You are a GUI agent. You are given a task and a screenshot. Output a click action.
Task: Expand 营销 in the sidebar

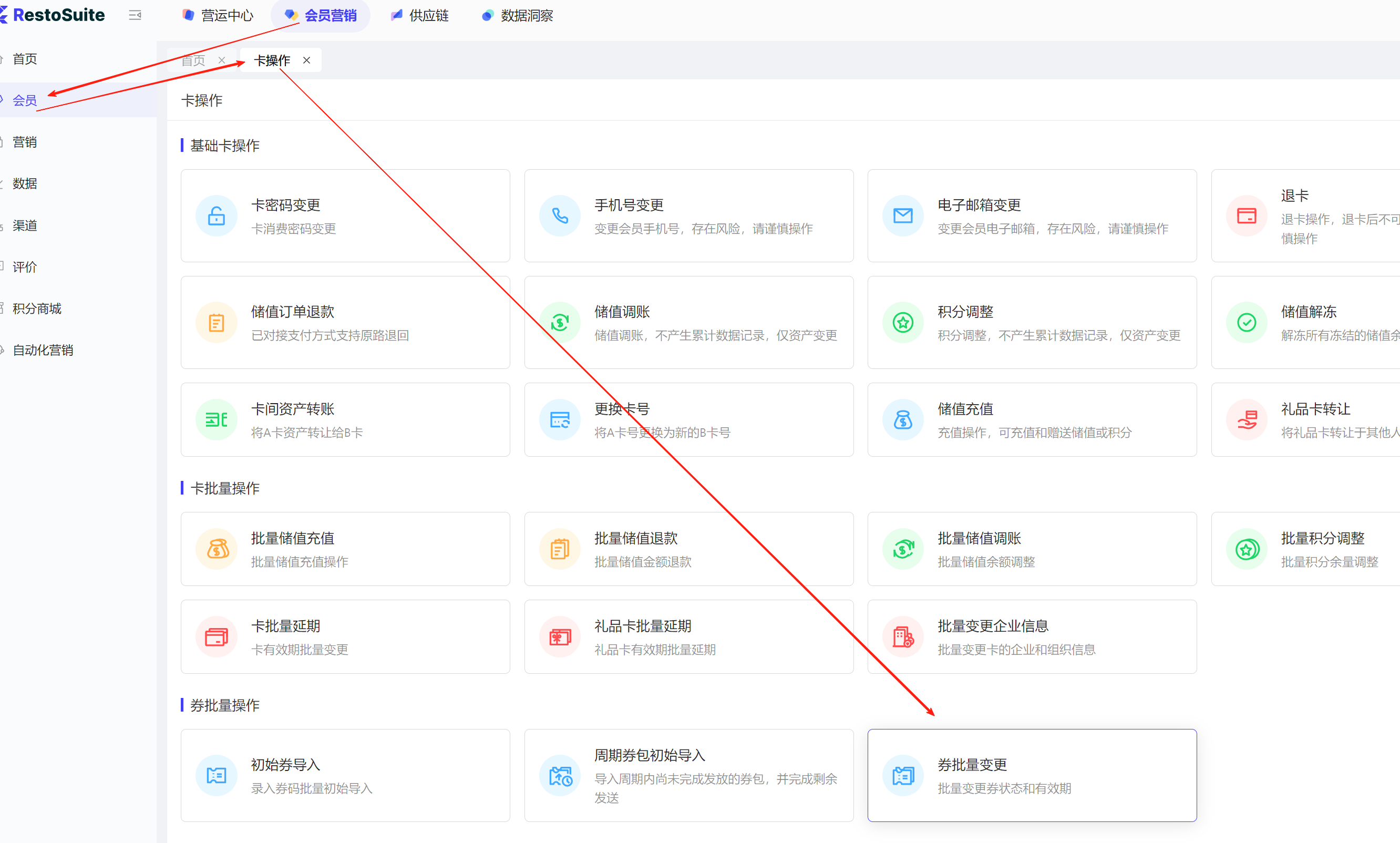(25, 142)
